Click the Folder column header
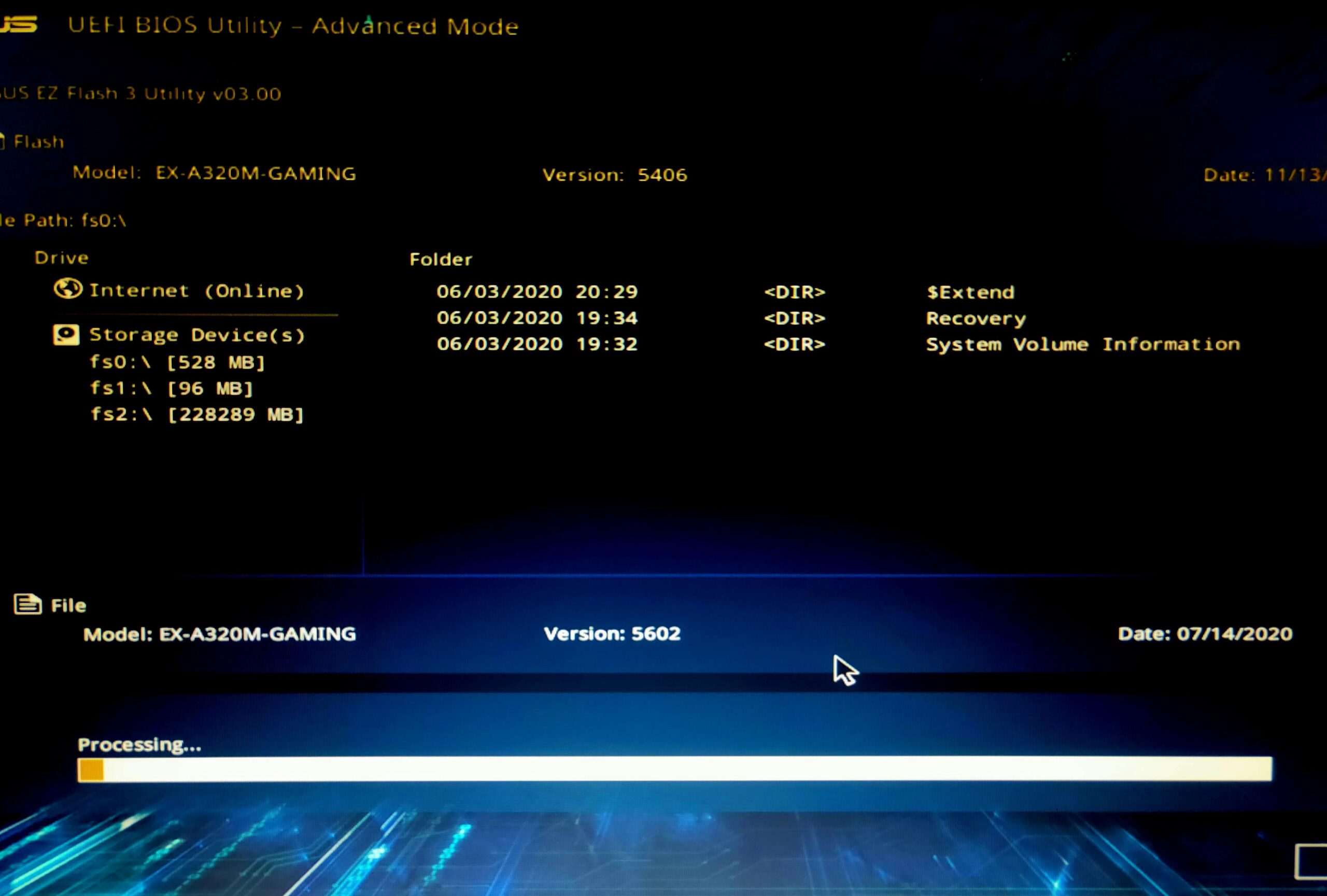1327x896 pixels. [x=441, y=260]
